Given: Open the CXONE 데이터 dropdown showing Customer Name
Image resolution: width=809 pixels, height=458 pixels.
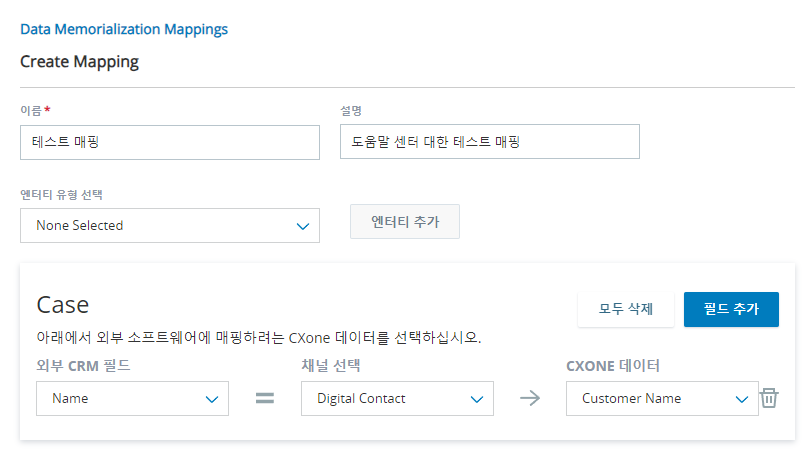Looking at the screenshot, I should 662,399.
